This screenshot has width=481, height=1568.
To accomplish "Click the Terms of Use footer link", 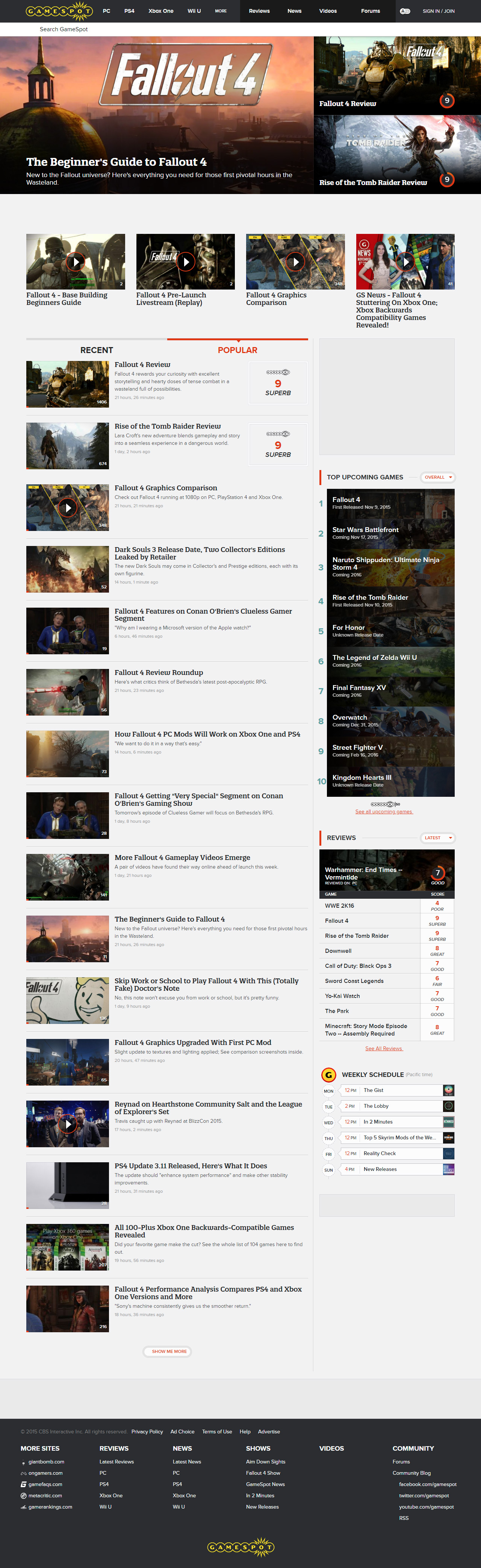I will pyautogui.click(x=217, y=1432).
